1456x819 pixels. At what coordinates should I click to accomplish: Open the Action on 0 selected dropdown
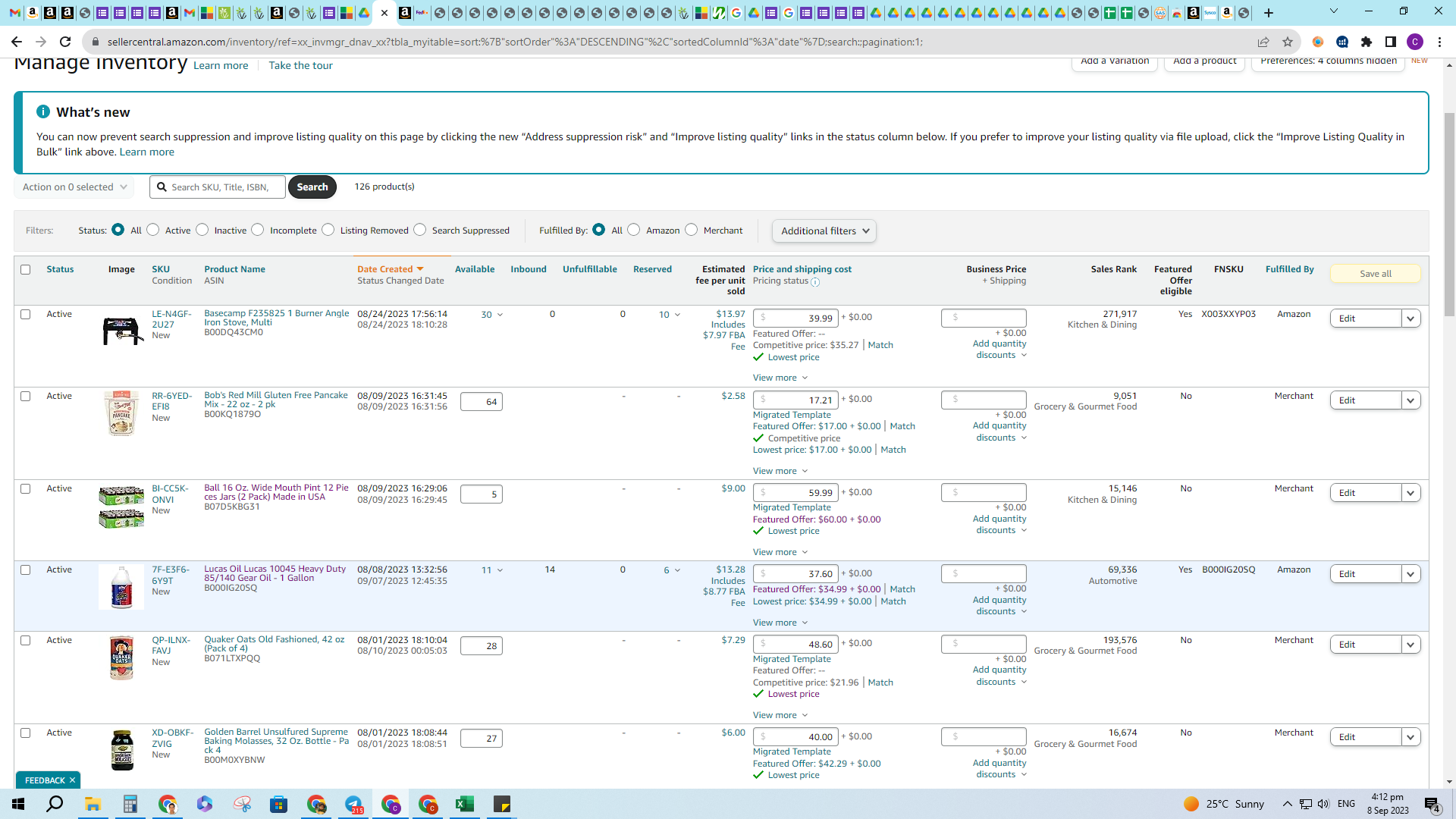point(74,187)
